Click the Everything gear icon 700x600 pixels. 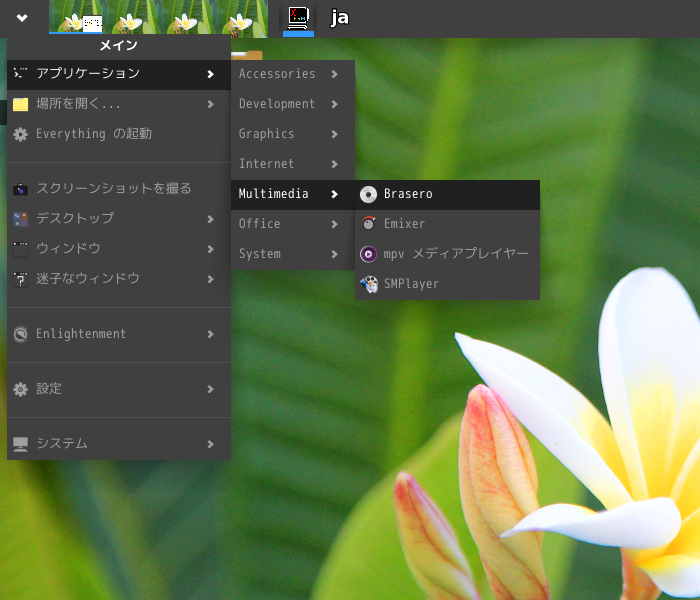pos(21,134)
